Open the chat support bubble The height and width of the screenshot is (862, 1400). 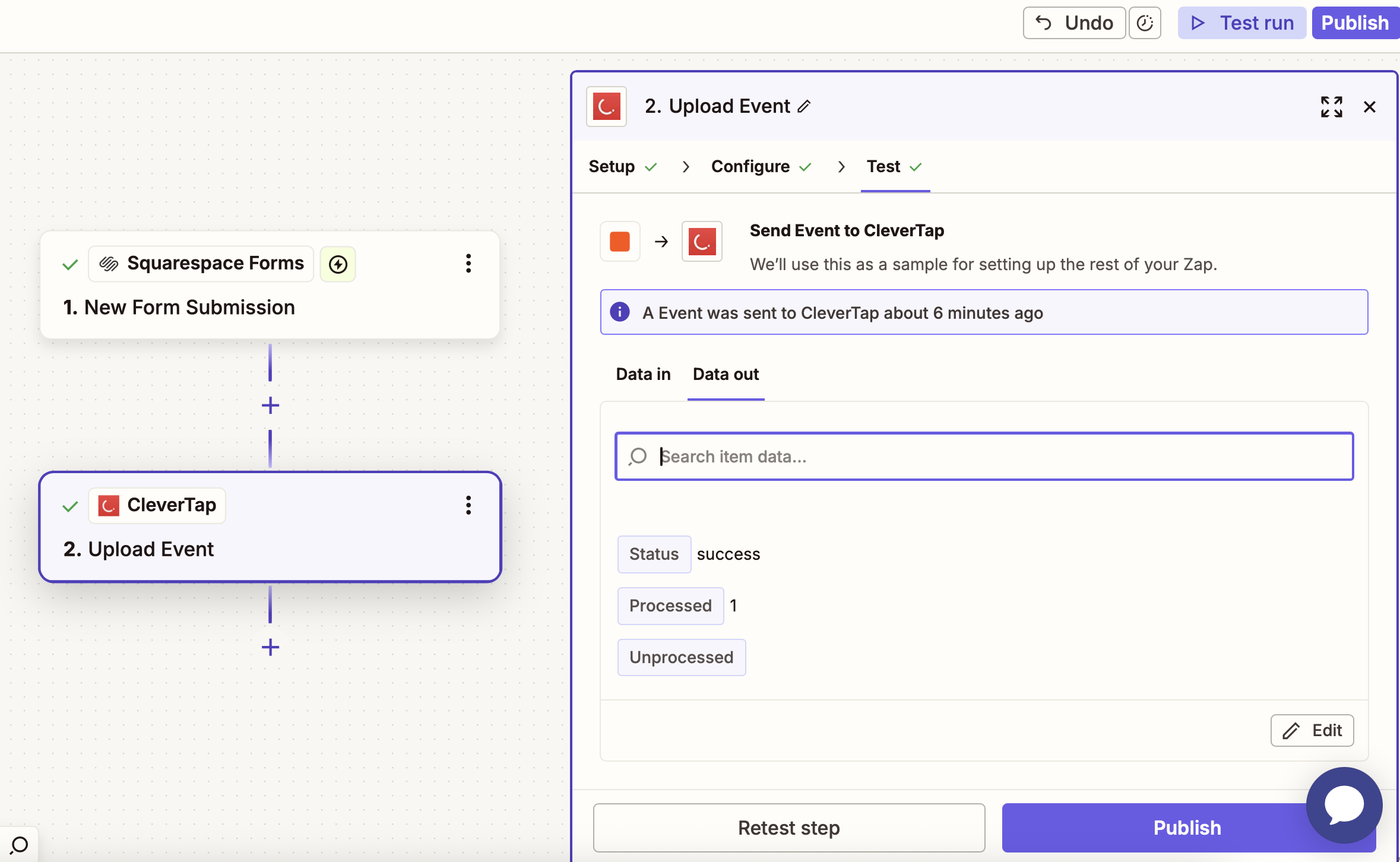1344,805
